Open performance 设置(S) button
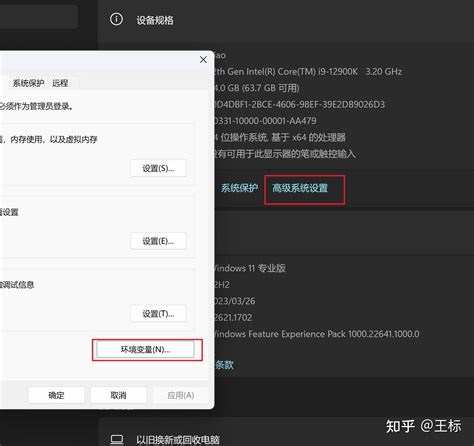This screenshot has height=446, width=474. point(158,168)
